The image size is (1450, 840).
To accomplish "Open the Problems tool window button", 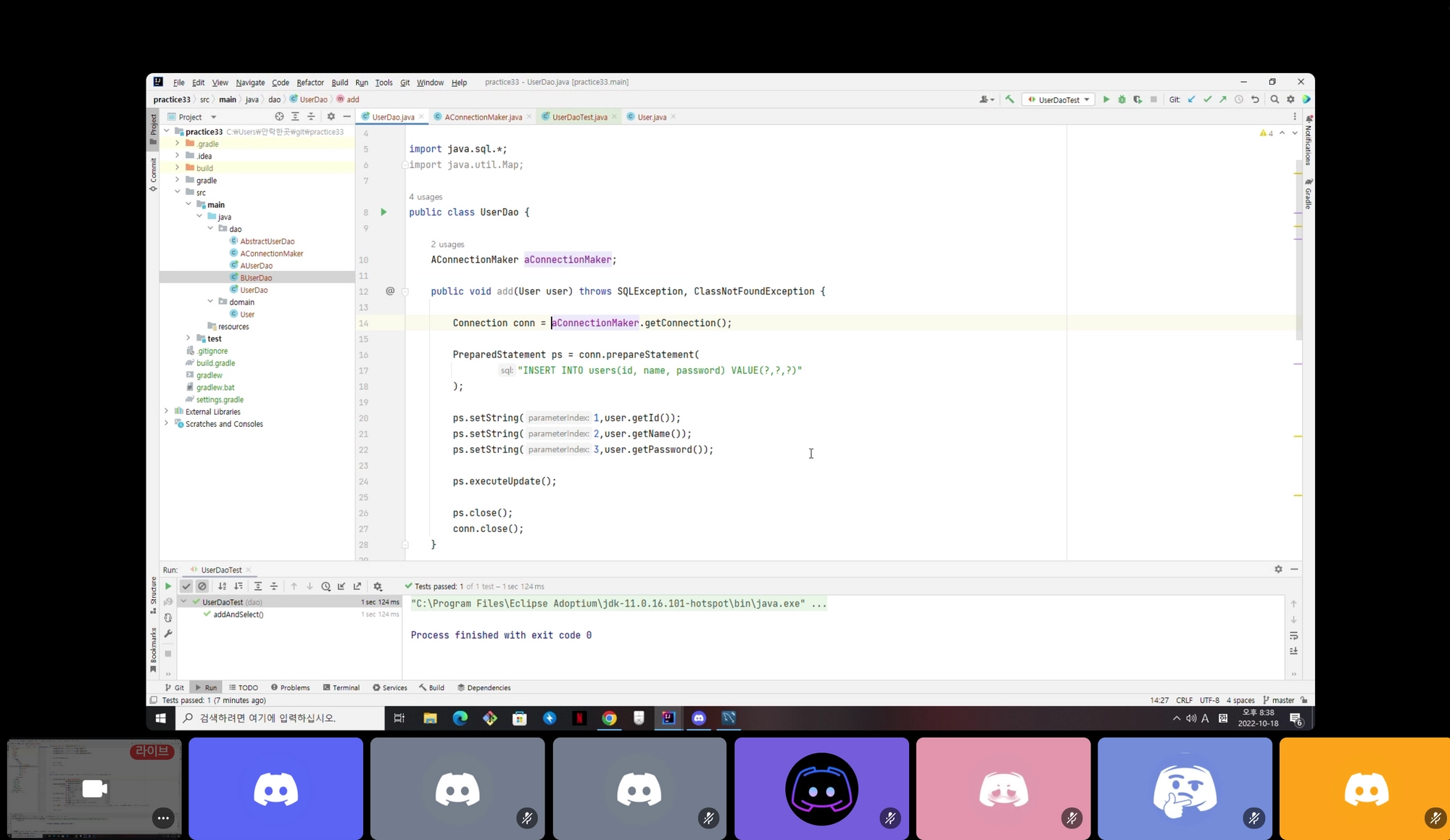I will pos(290,688).
